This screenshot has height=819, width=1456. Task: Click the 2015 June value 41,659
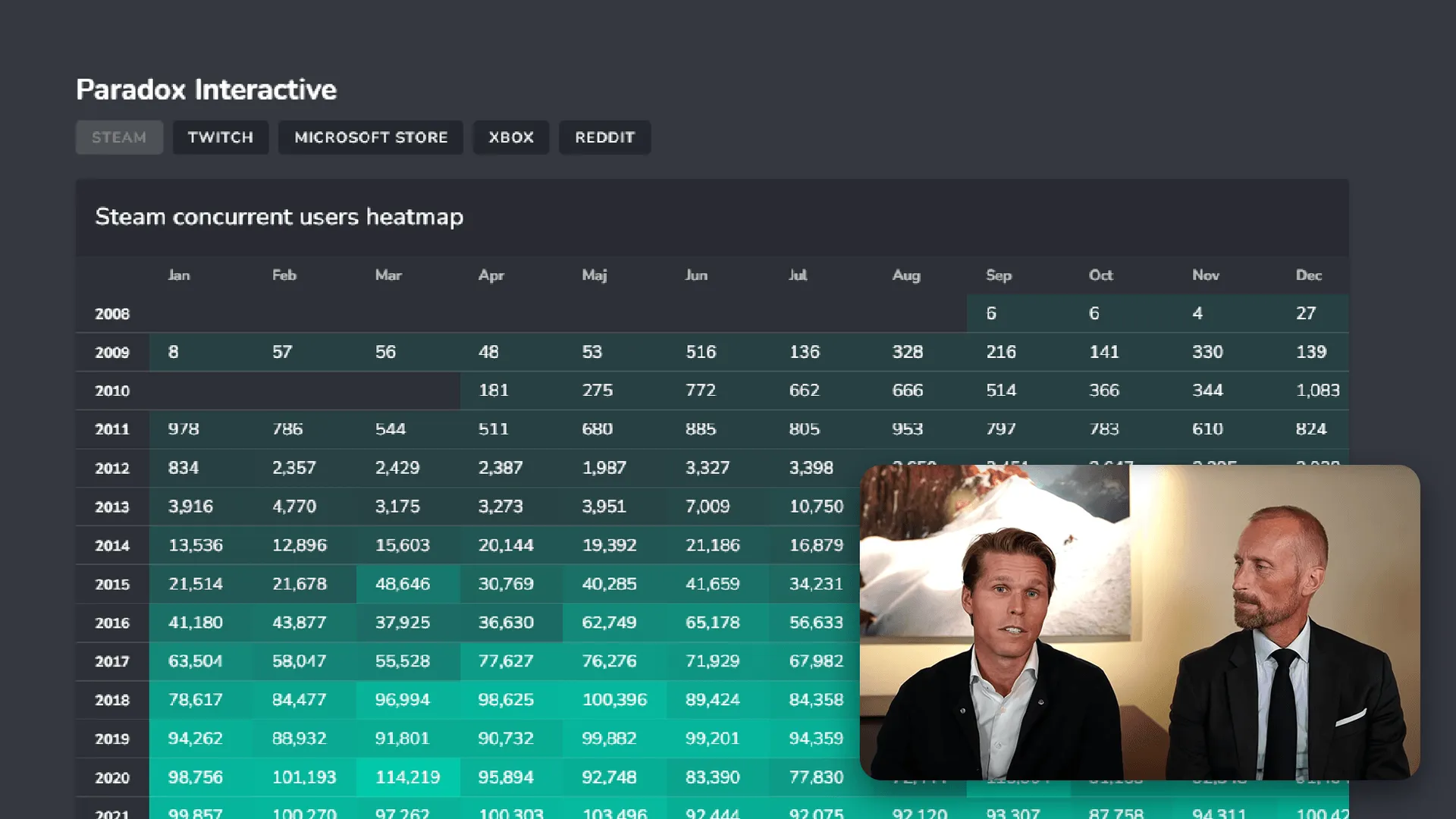point(713,584)
